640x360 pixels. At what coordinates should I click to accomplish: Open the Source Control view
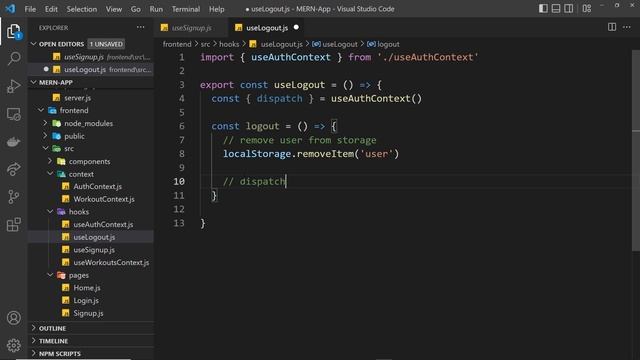pyautogui.click(x=13, y=197)
